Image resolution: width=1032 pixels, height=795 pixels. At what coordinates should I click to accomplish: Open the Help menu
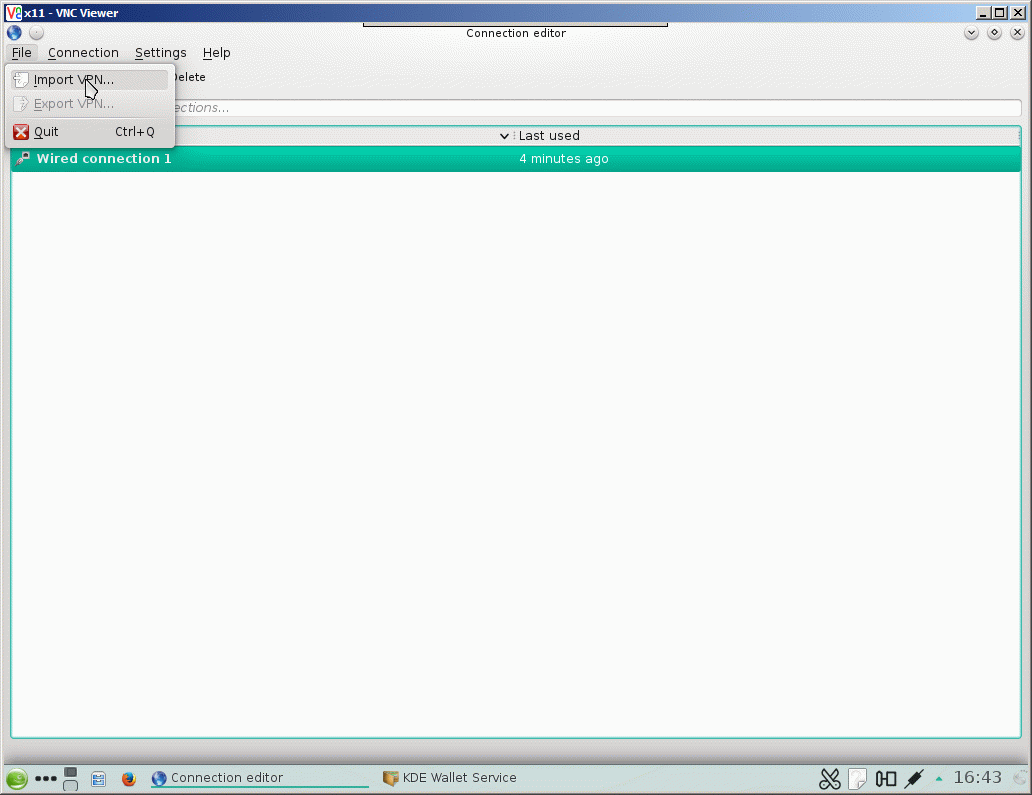[217, 53]
